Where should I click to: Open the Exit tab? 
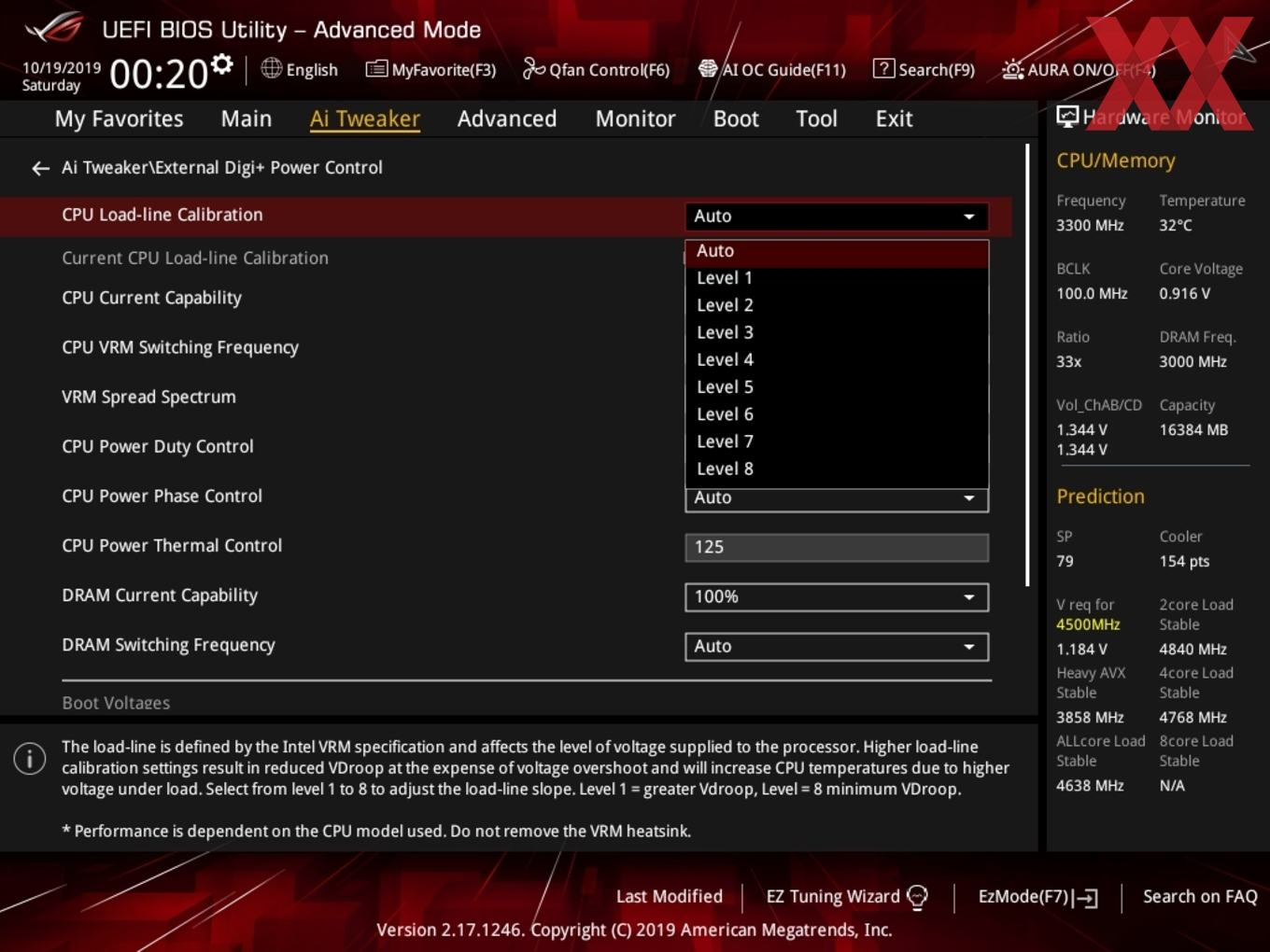[894, 119]
